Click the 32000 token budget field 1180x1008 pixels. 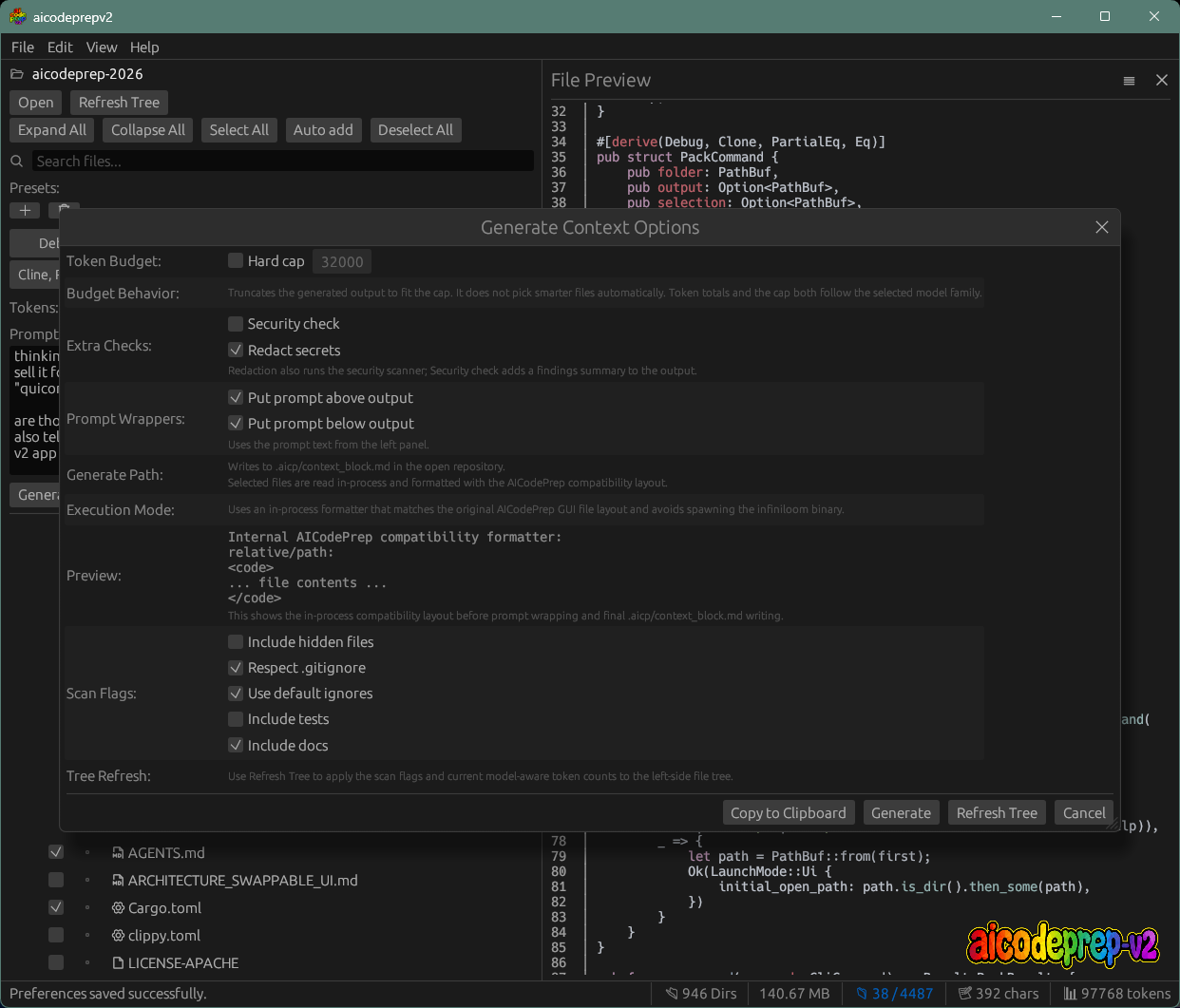pyautogui.click(x=342, y=261)
